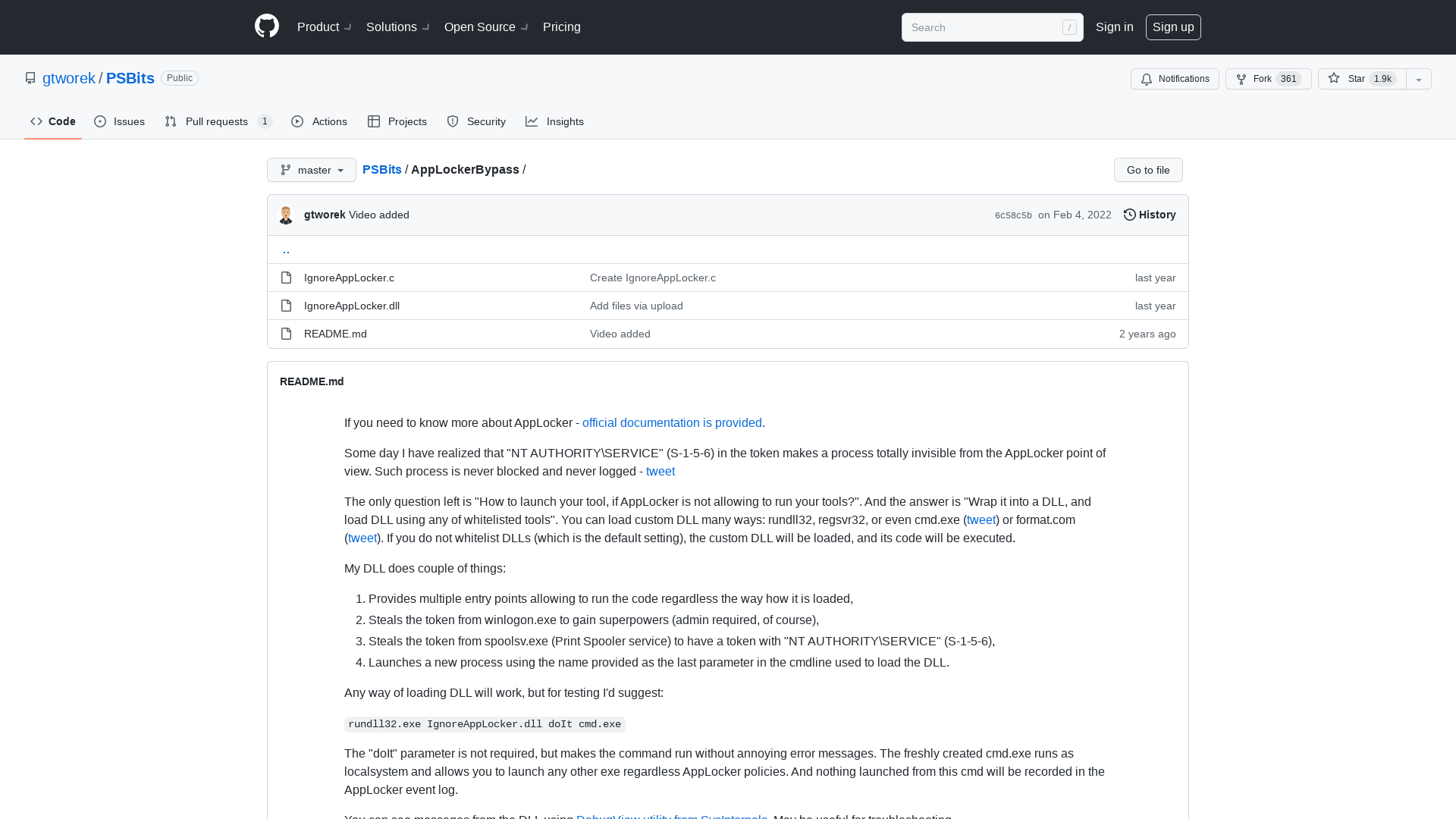Expand the Product menu
The height and width of the screenshot is (819, 1456).
[x=325, y=27]
